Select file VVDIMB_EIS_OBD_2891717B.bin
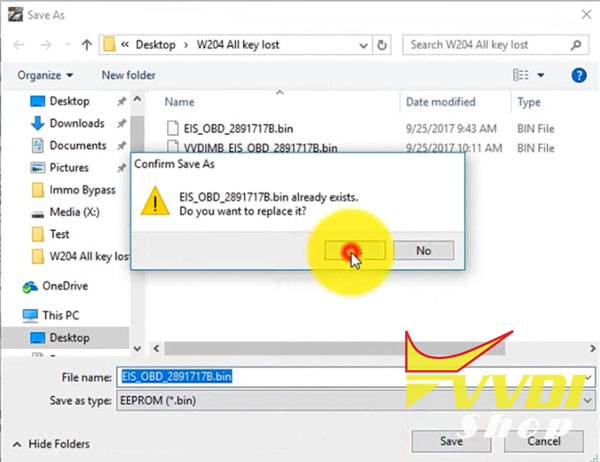Viewport: 600px width, 462px height. (x=260, y=148)
